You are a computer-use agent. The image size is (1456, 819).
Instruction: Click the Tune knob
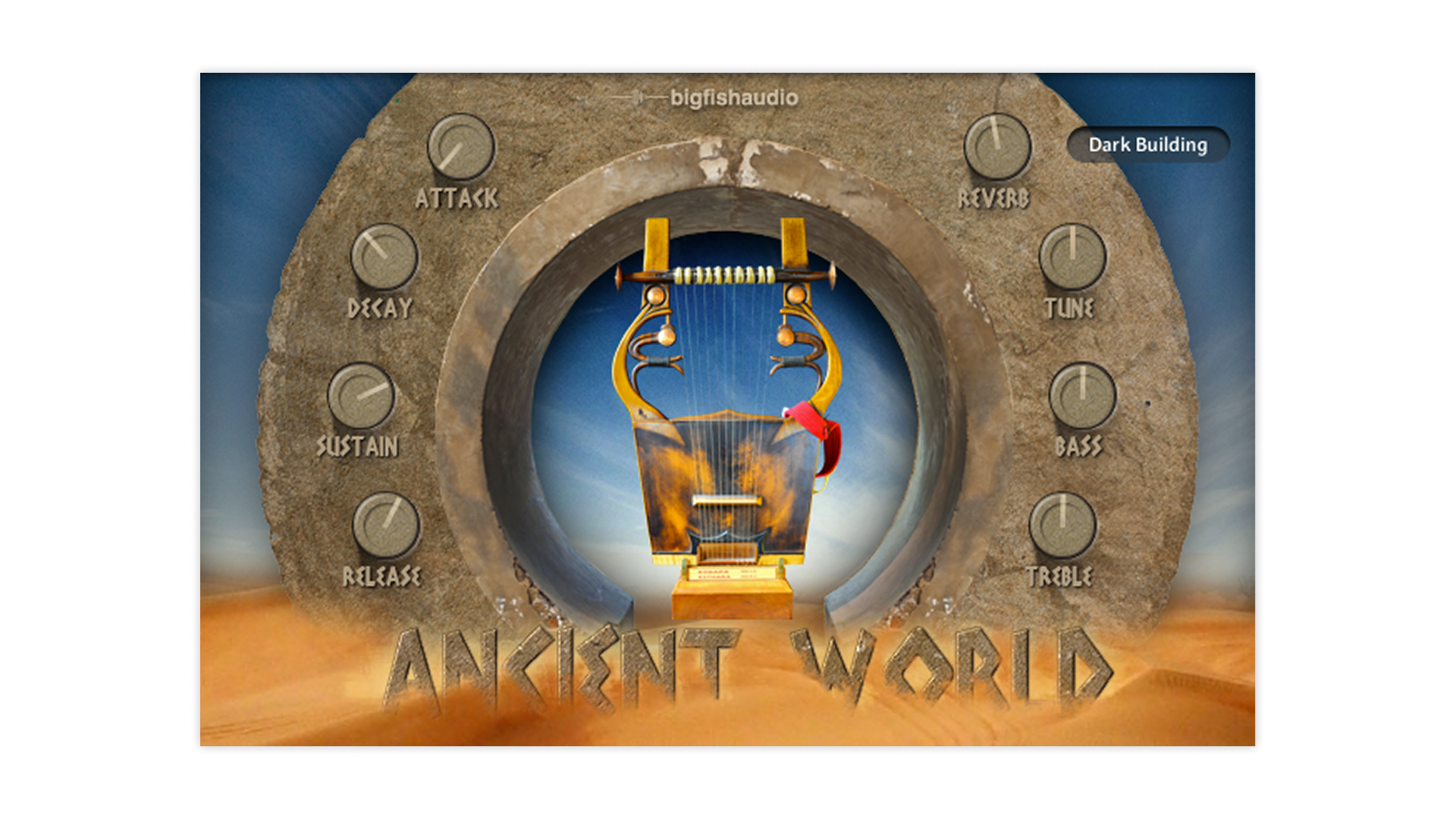pyautogui.click(x=1072, y=257)
